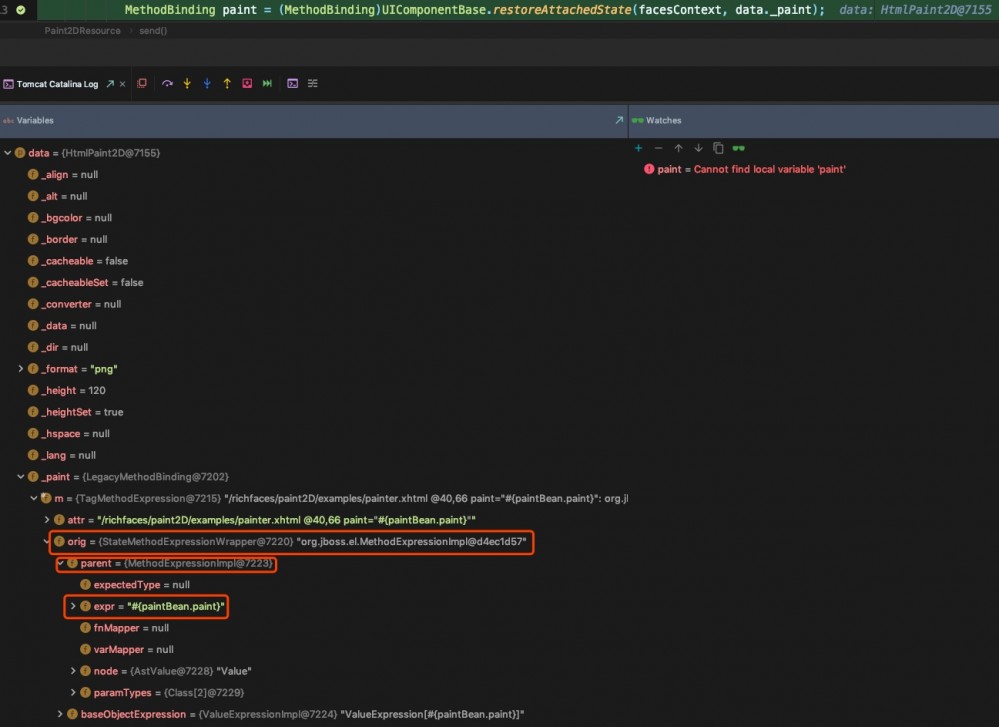The width and height of the screenshot is (999, 727).
Task: Open the Evaluate Expression icon
Action: coord(247,83)
